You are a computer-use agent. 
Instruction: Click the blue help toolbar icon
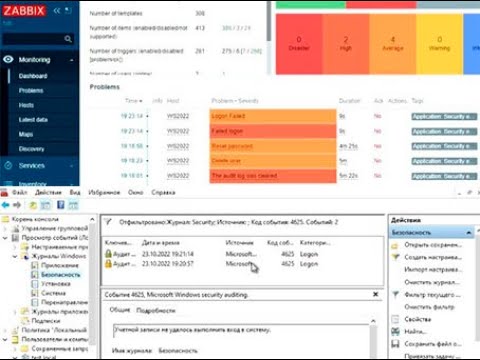click(x=61, y=205)
